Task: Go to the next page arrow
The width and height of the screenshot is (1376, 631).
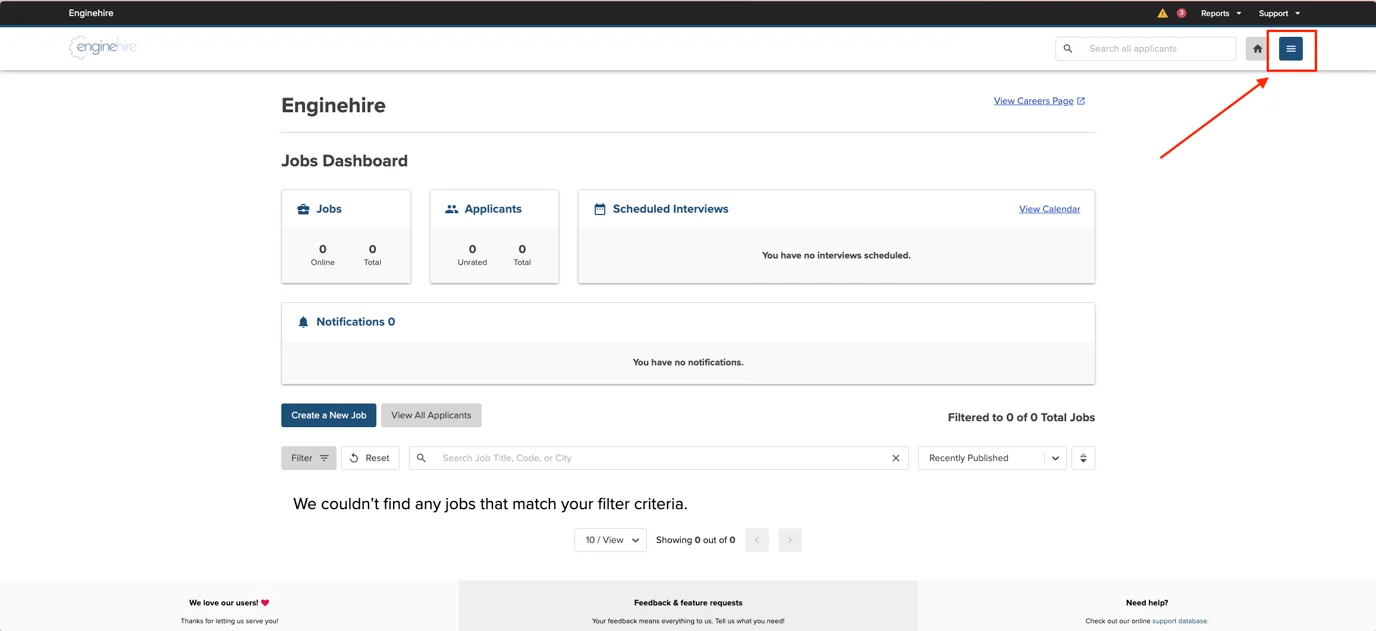Action: click(790, 540)
